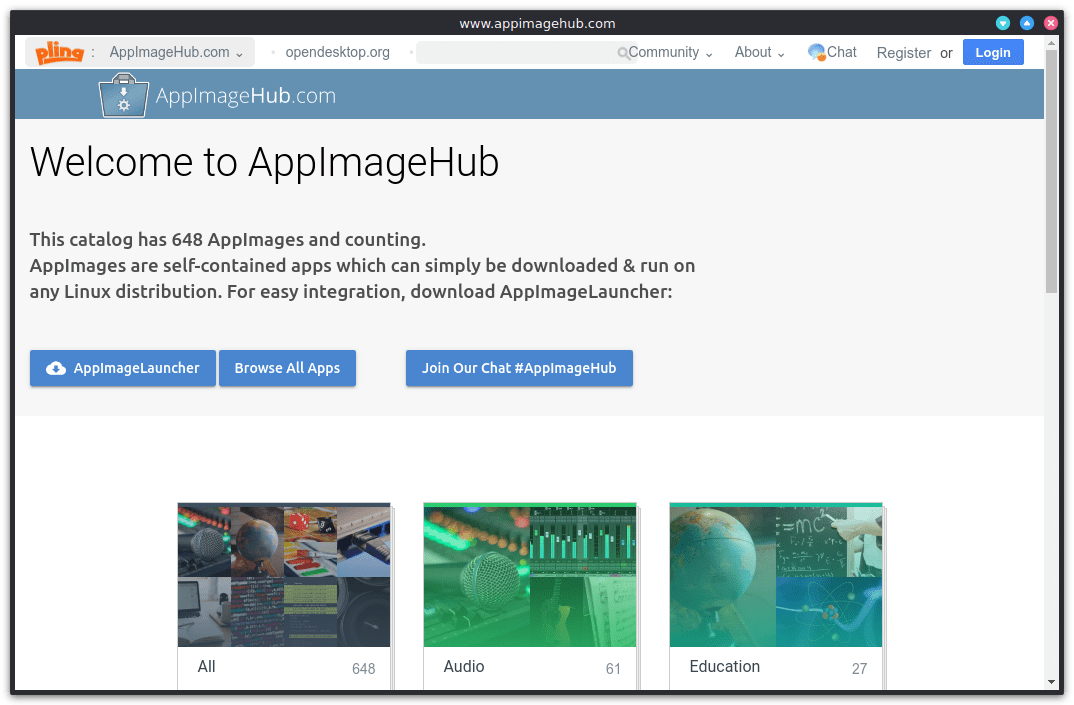Image resolution: width=1074 pixels, height=705 pixels.
Task: Click the AppImageHub shopping bag logo
Action: [123, 95]
